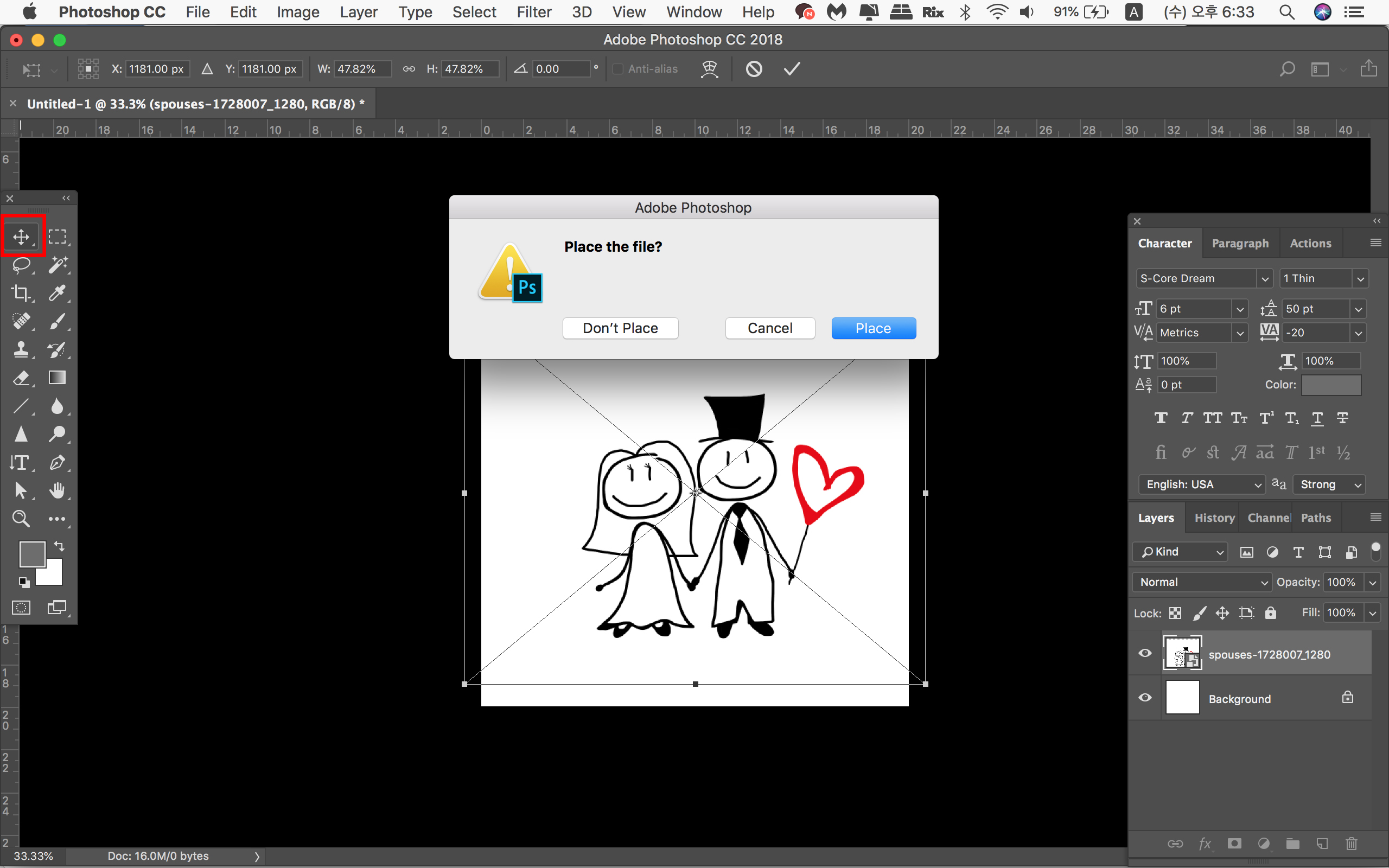This screenshot has width=1389, height=868.
Task: Hide the Background layer
Action: [1144, 698]
